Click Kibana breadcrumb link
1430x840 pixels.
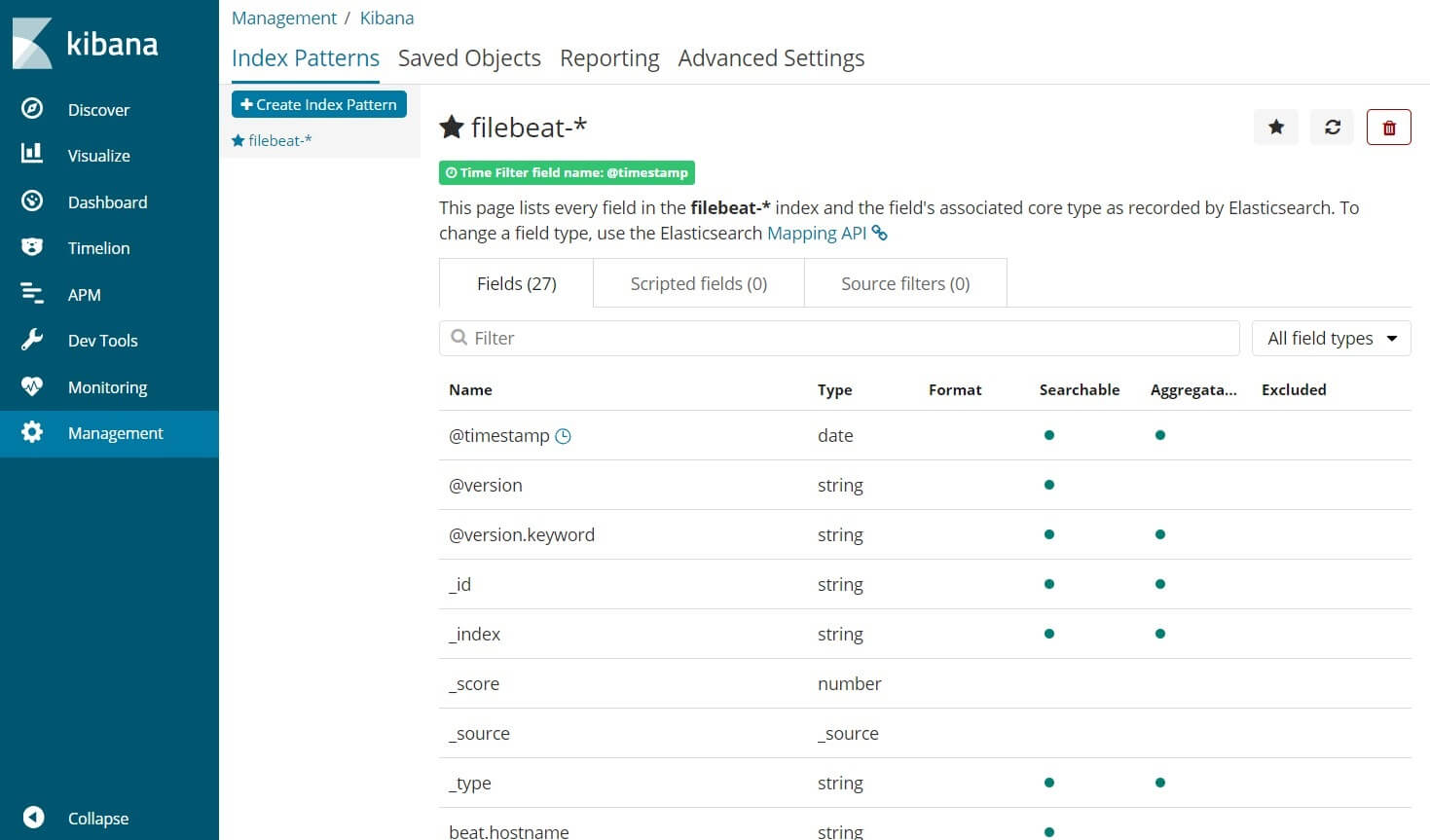pyautogui.click(x=386, y=18)
